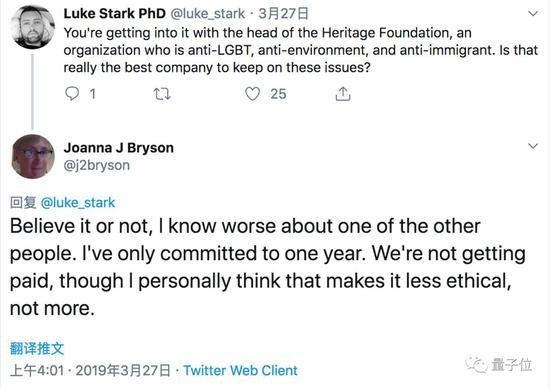Viewport: 550px width, 389px height.
Task: Click the 25 likes count
Action: [x=278, y=94]
